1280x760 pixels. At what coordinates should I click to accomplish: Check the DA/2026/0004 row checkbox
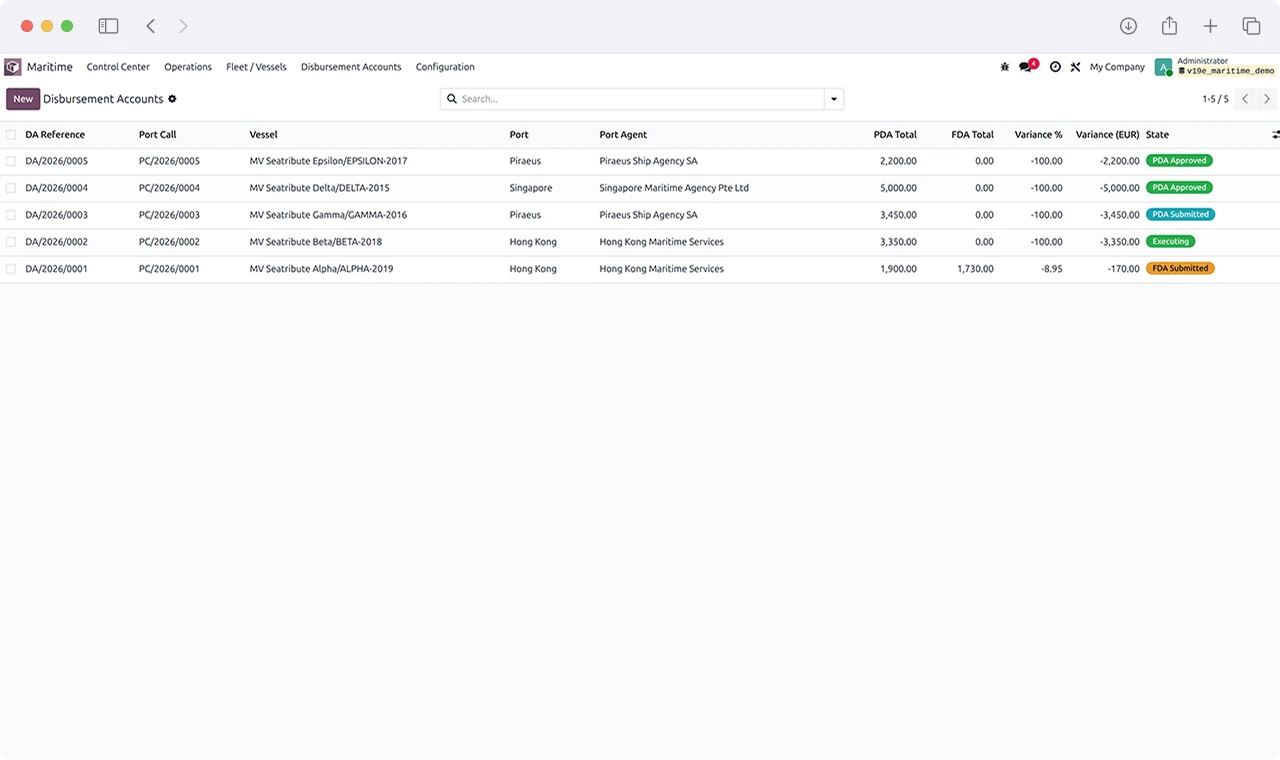tap(11, 188)
